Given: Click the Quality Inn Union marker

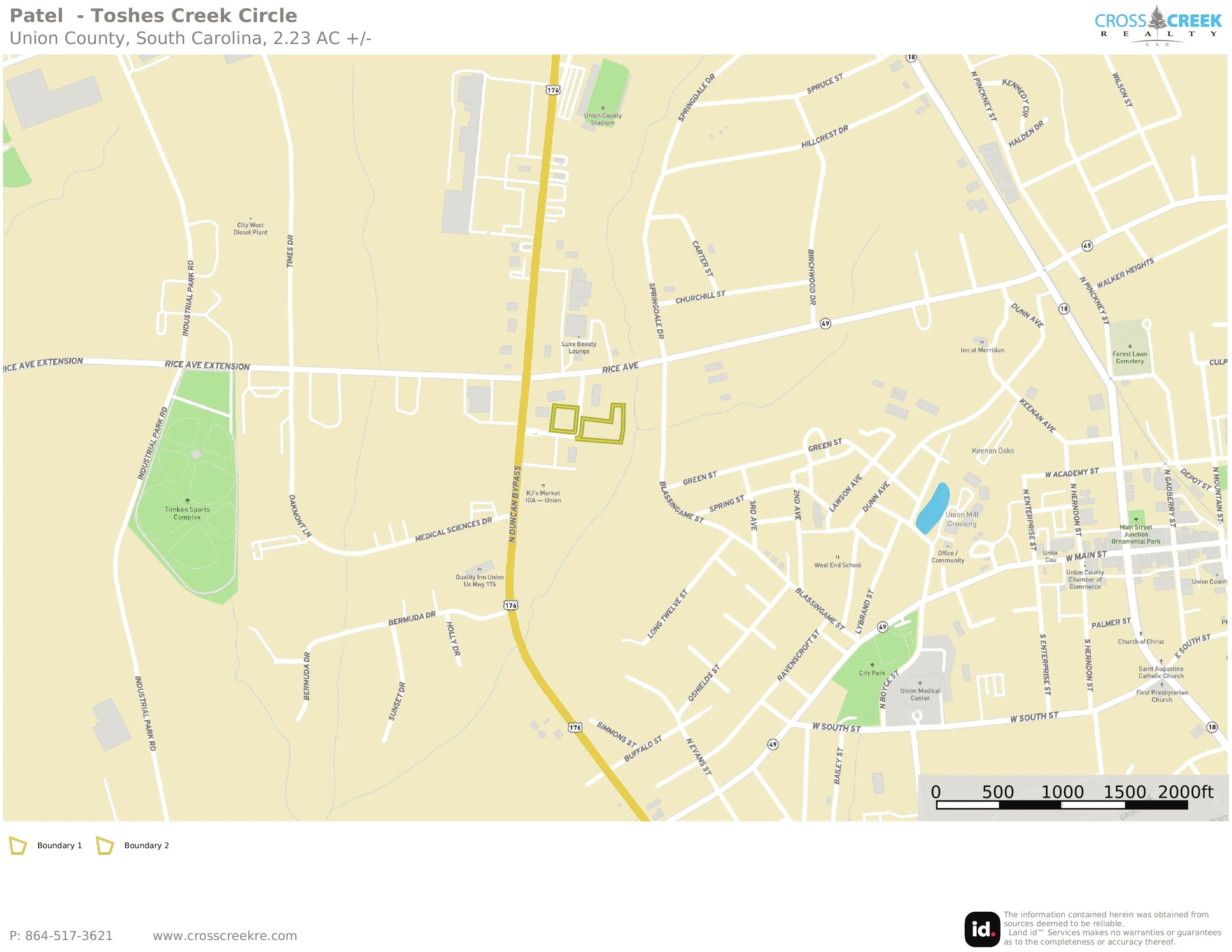Looking at the screenshot, I should pos(480,570).
